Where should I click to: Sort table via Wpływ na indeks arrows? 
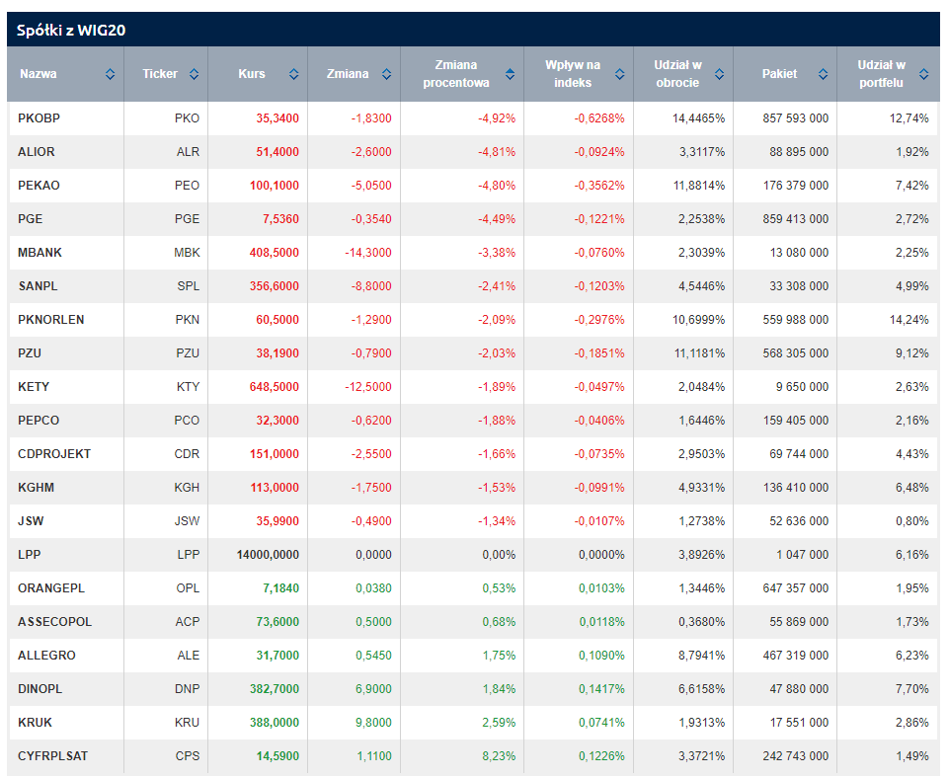[x=620, y=74]
